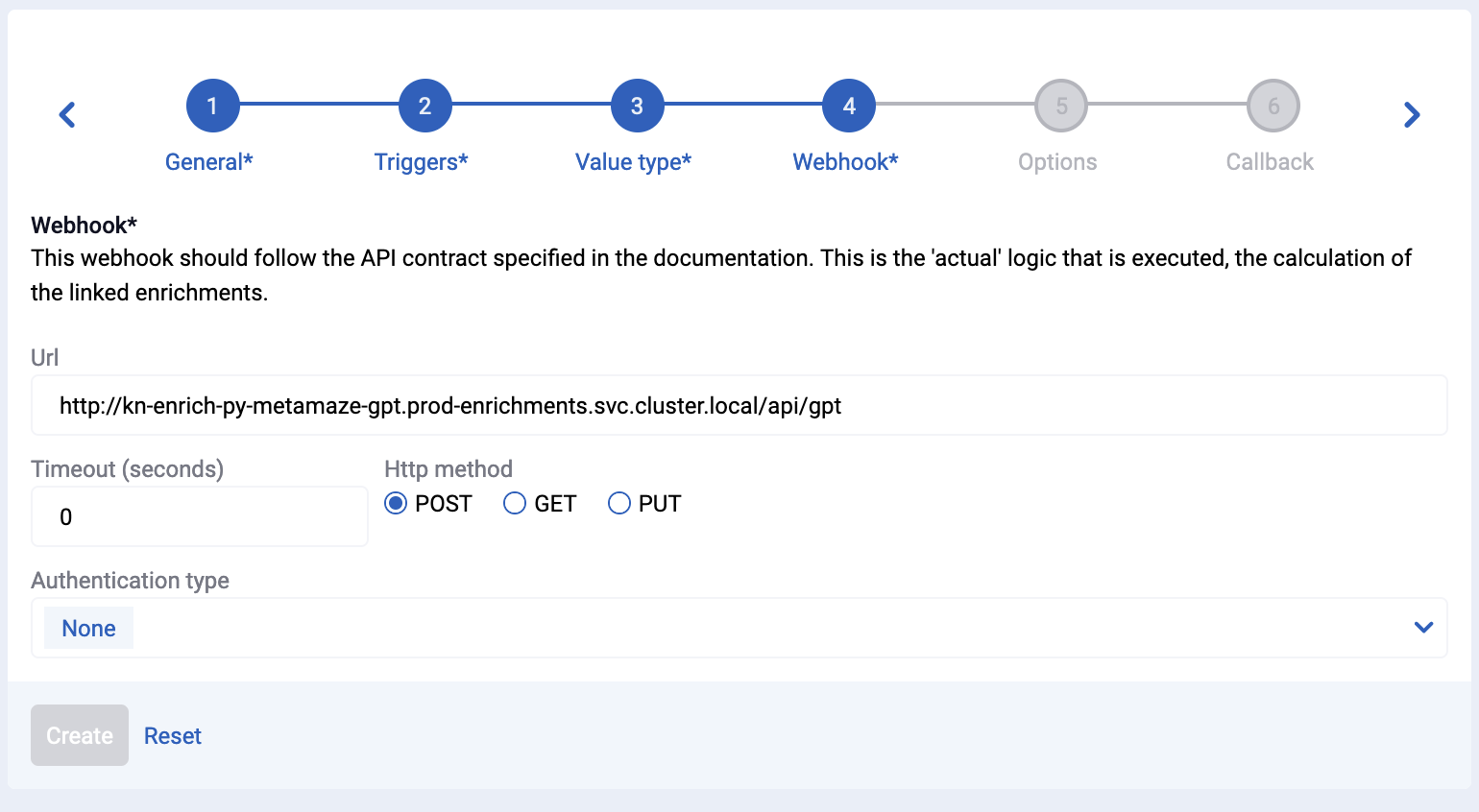Click the webhook API contract description text

(x=721, y=275)
